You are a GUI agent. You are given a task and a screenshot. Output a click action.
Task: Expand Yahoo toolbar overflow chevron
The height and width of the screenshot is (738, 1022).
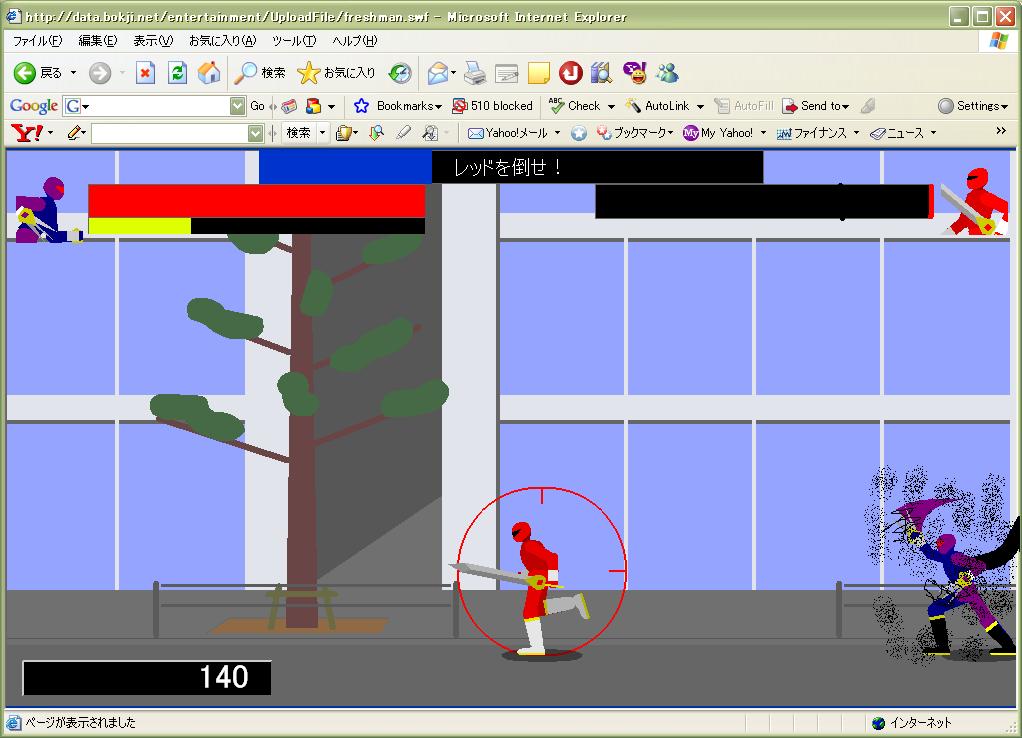pyautogui.click(x=1000, y=131)
